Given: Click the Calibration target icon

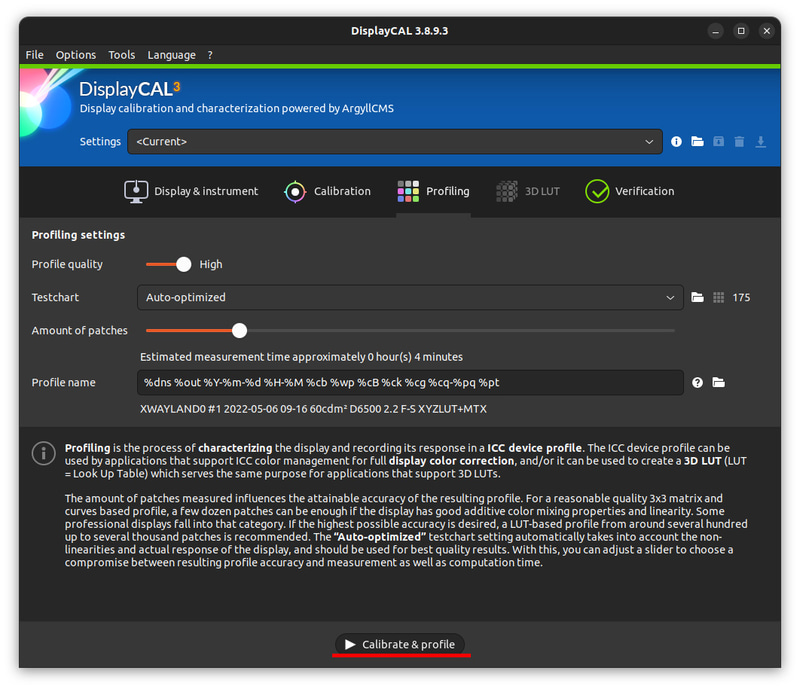Looking at the screenshot, I should coord(295,191).
